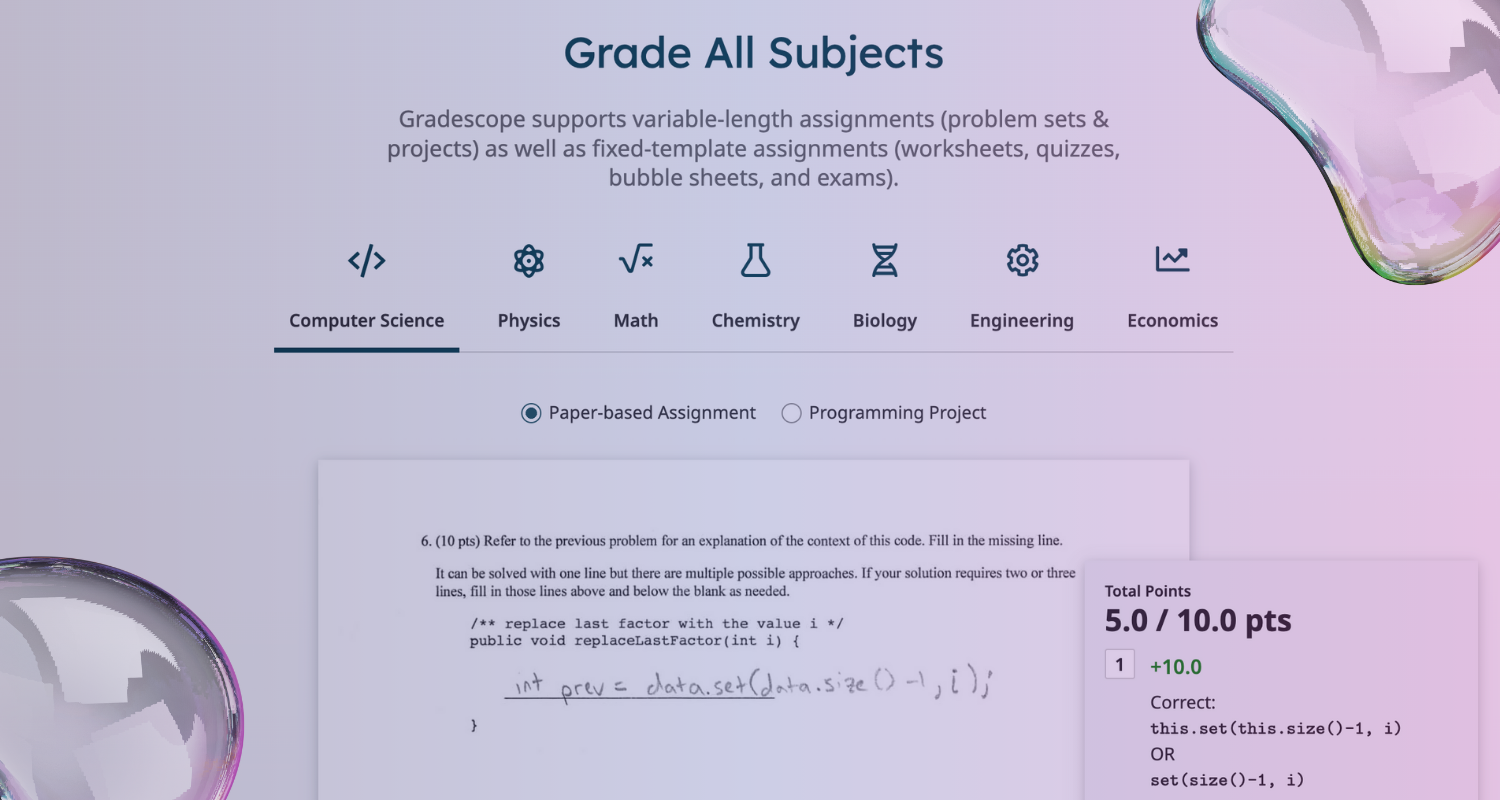Open the Math subject tab
Viewport: 1500px width, 800px height.
pyautogui.click(x=636, y=321)
